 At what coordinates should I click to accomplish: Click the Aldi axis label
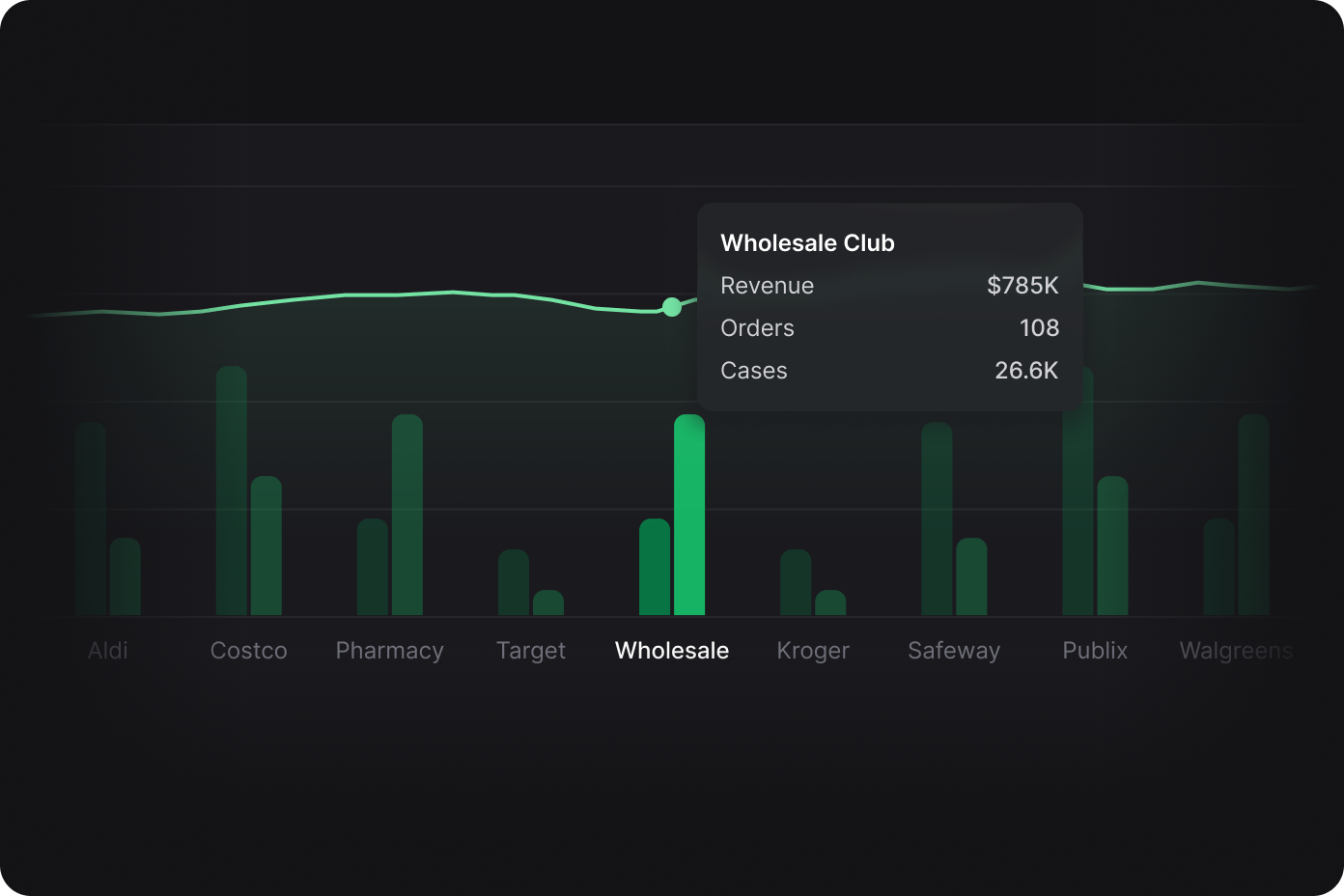107,651
